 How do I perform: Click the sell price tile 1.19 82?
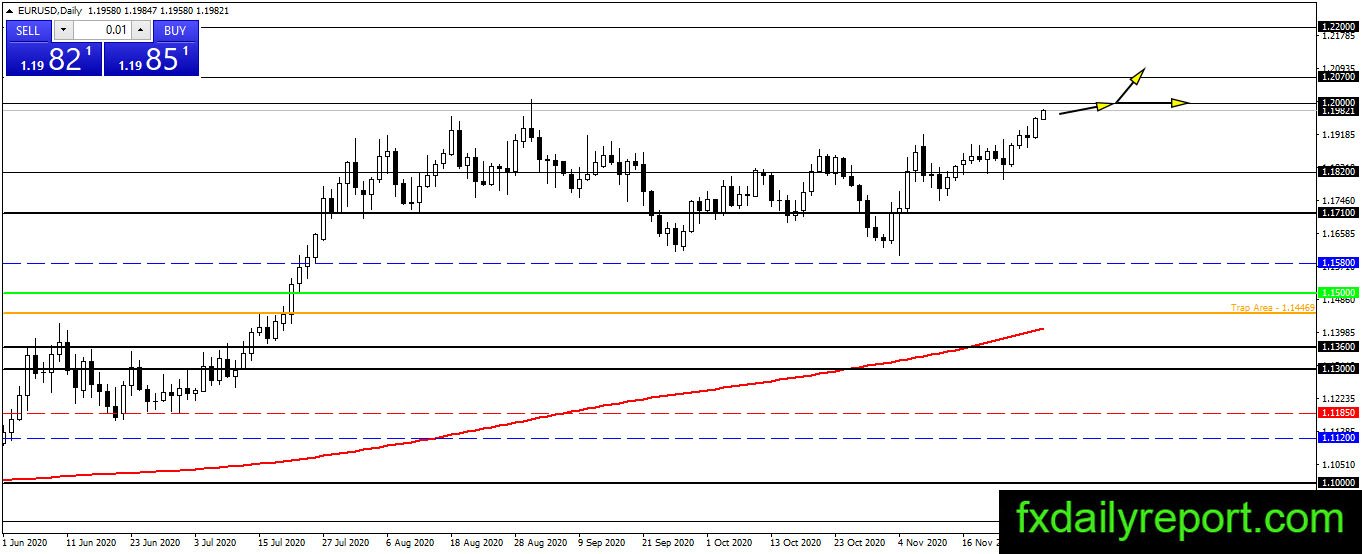54,59
